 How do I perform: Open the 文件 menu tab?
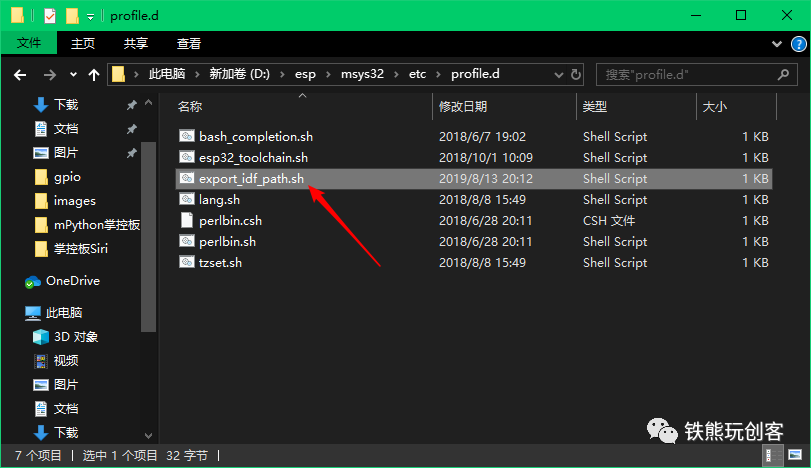pyautogui.click(x=29, y=43)
